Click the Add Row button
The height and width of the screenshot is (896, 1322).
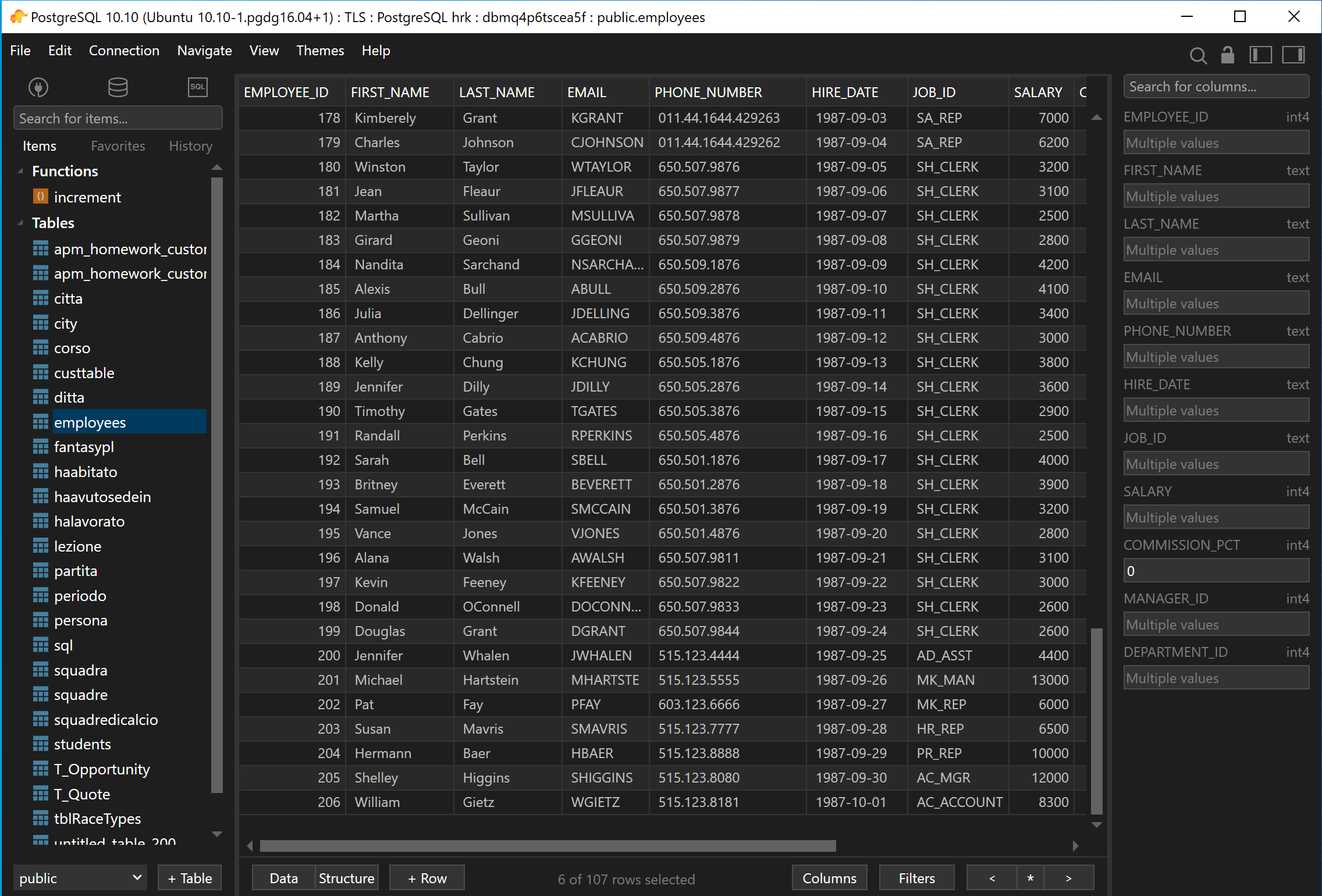[425, 878]
